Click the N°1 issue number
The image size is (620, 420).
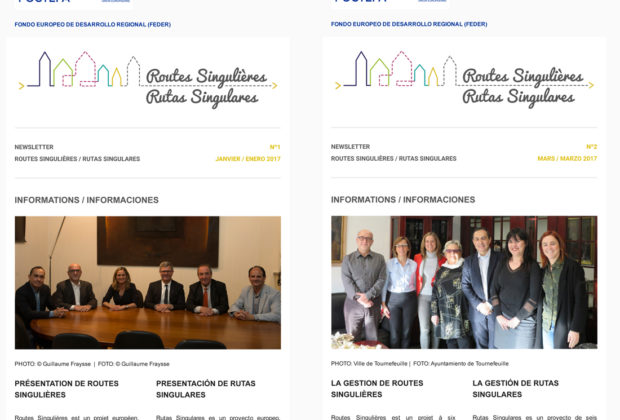275,147
